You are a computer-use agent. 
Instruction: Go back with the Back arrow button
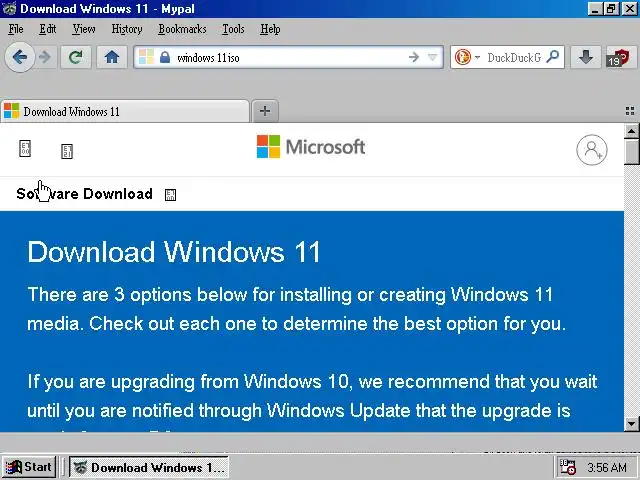click(19, 57)
